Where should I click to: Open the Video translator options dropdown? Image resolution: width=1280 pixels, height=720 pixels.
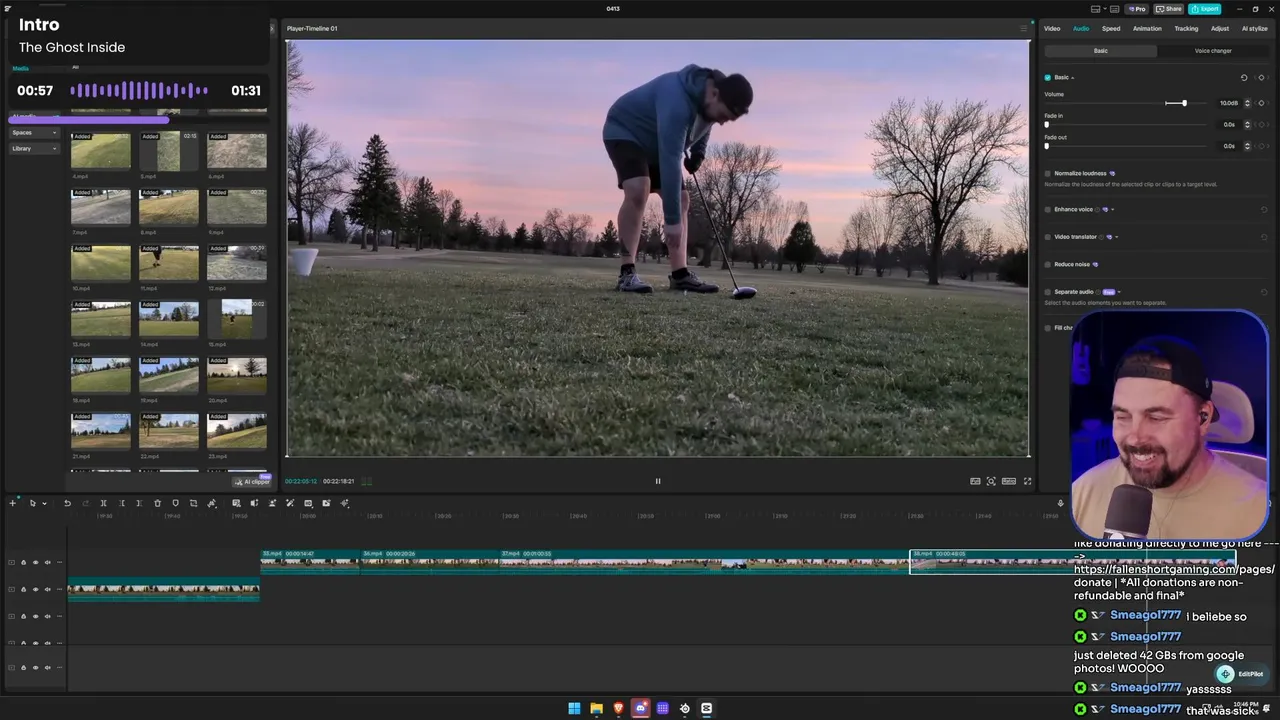[x=1116, y=237]
